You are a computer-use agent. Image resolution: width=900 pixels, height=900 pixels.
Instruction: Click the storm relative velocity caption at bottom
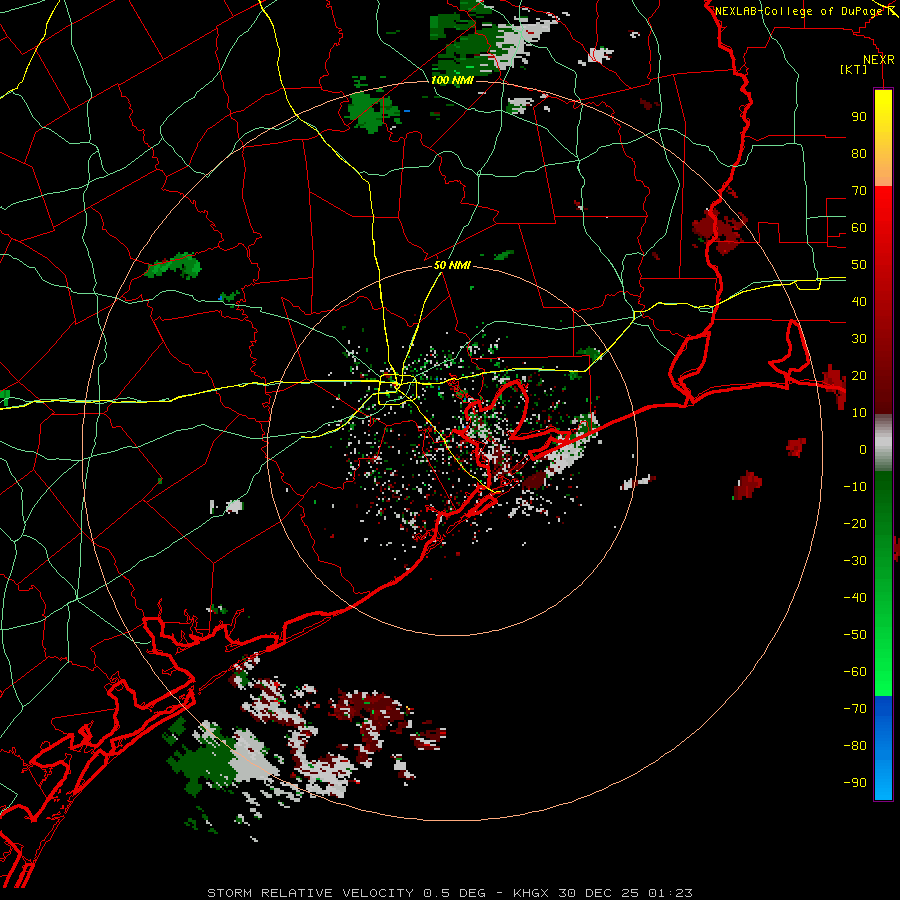[449, 893]
